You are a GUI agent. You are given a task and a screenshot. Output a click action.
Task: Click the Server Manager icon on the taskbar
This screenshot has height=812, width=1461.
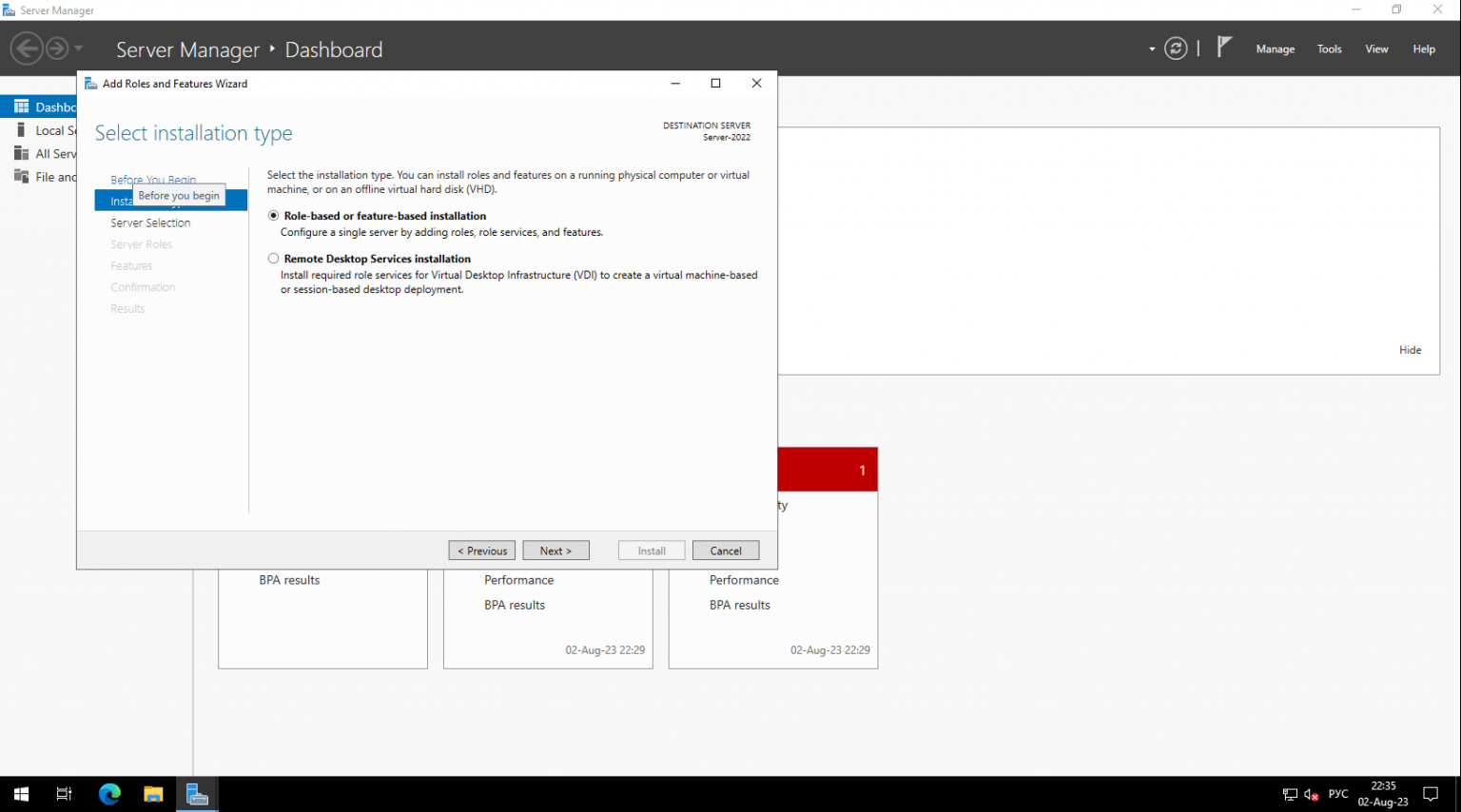point(197,793)
